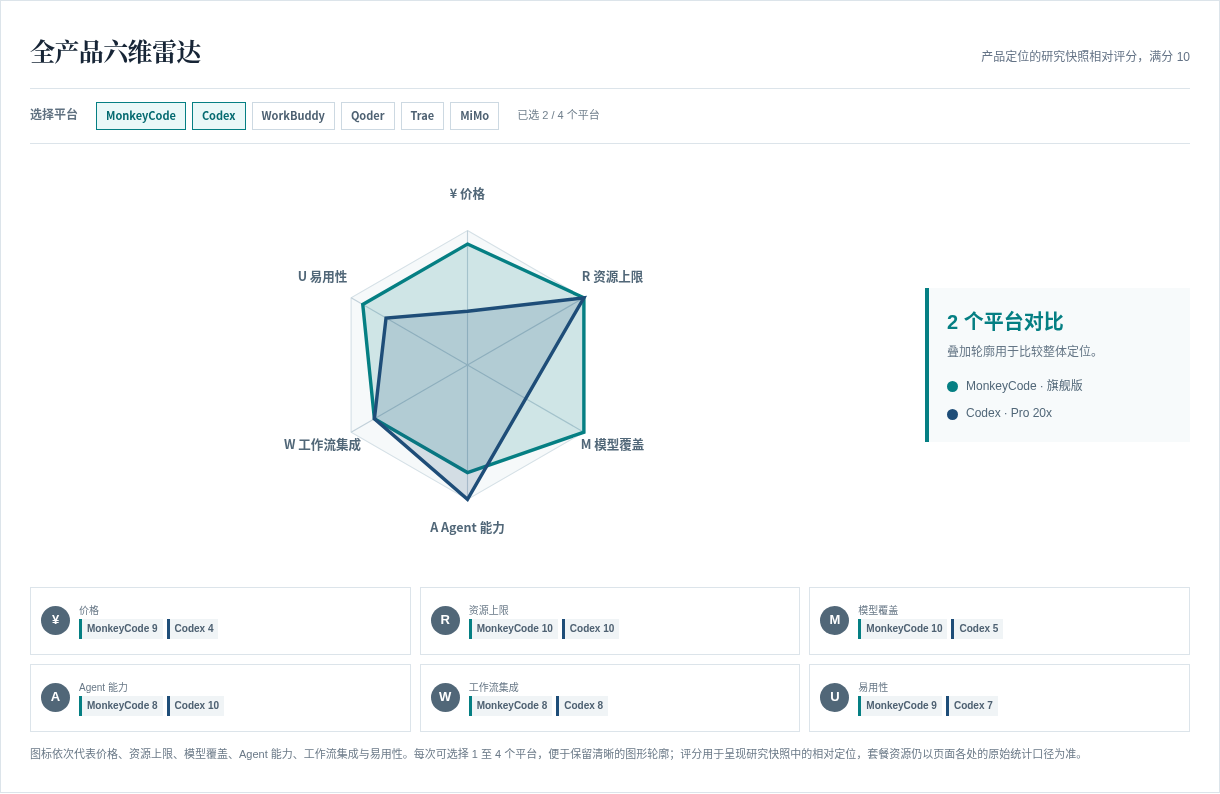This screenshot has height=794, width=1220.
Task: Click 'MonkeyCode 9' in the 价格 card
Action: 121,629
